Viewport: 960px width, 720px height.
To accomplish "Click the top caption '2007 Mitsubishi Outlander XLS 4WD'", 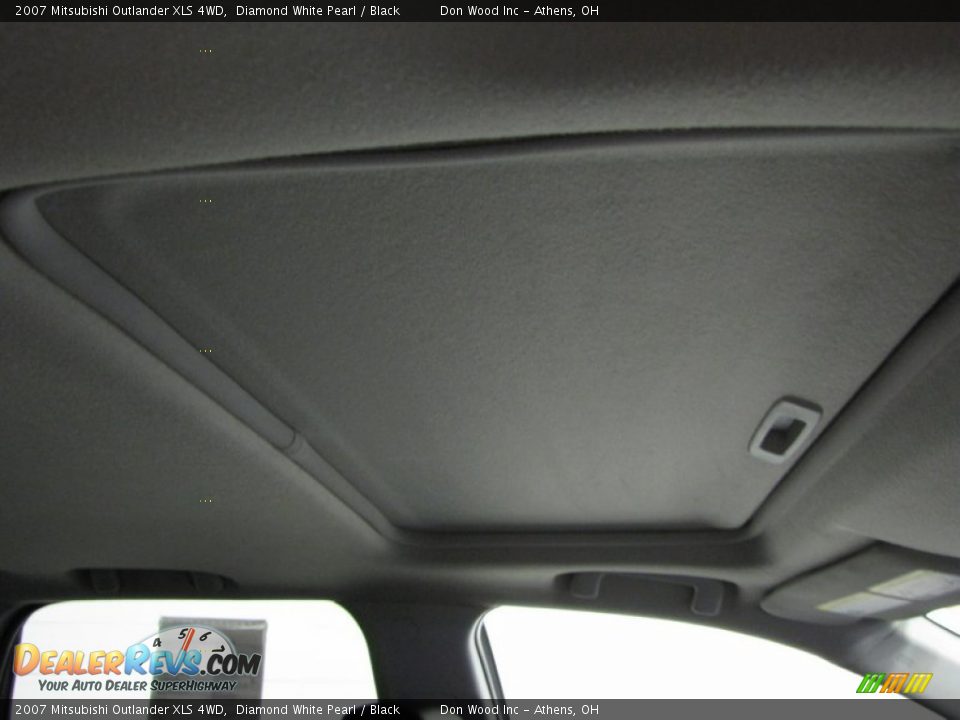I will 120,10.
